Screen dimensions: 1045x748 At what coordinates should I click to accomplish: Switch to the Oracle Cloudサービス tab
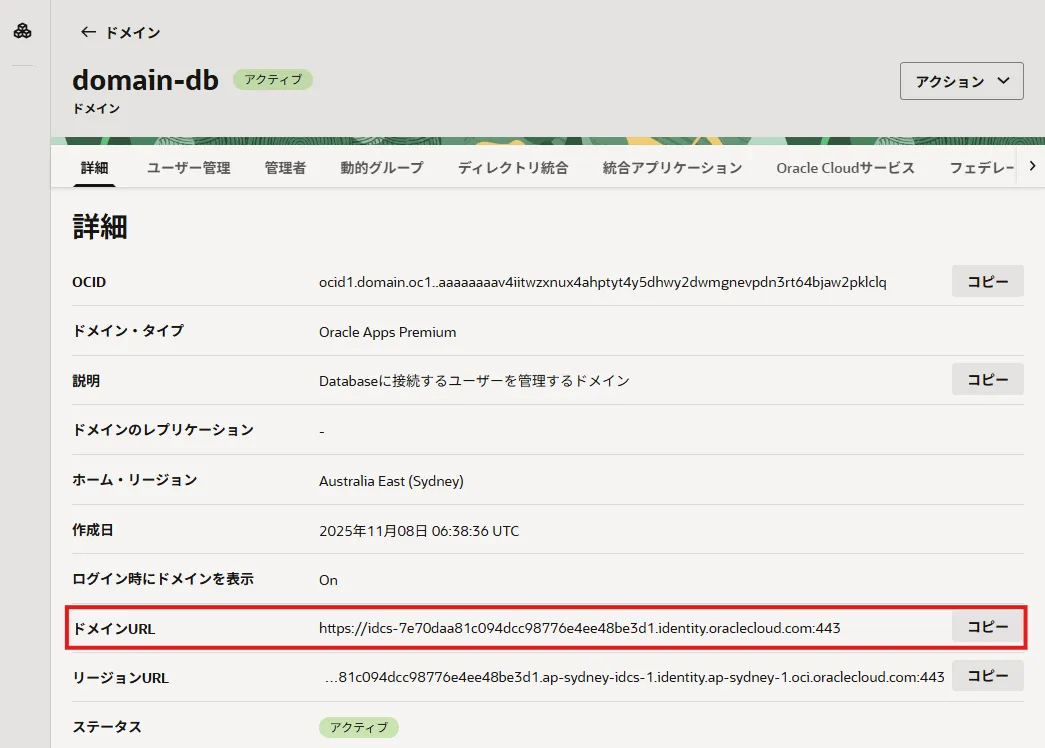(845, 167)
